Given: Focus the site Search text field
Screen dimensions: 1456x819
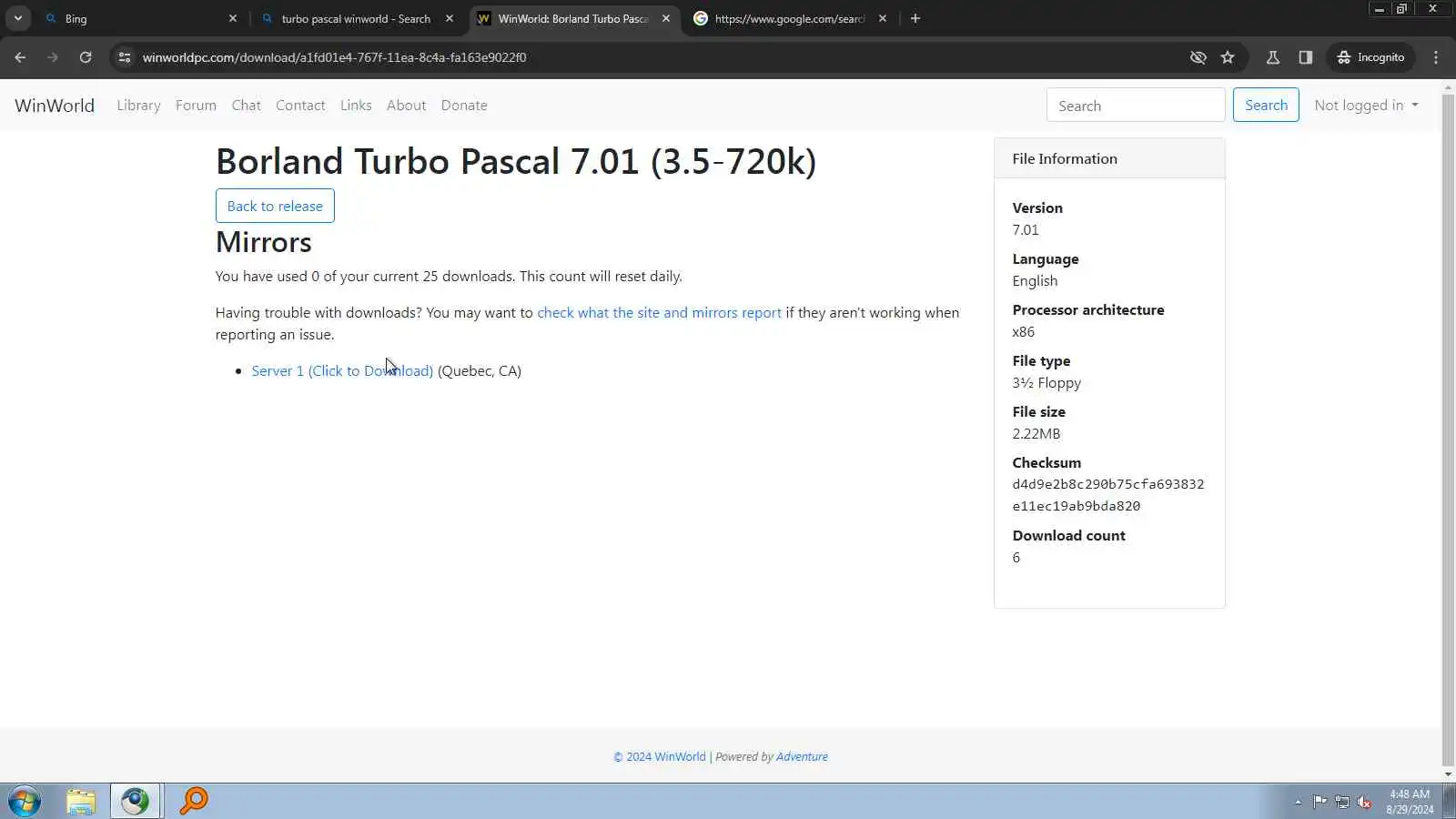Looking at the screenshot, I should pos(1136,106).
